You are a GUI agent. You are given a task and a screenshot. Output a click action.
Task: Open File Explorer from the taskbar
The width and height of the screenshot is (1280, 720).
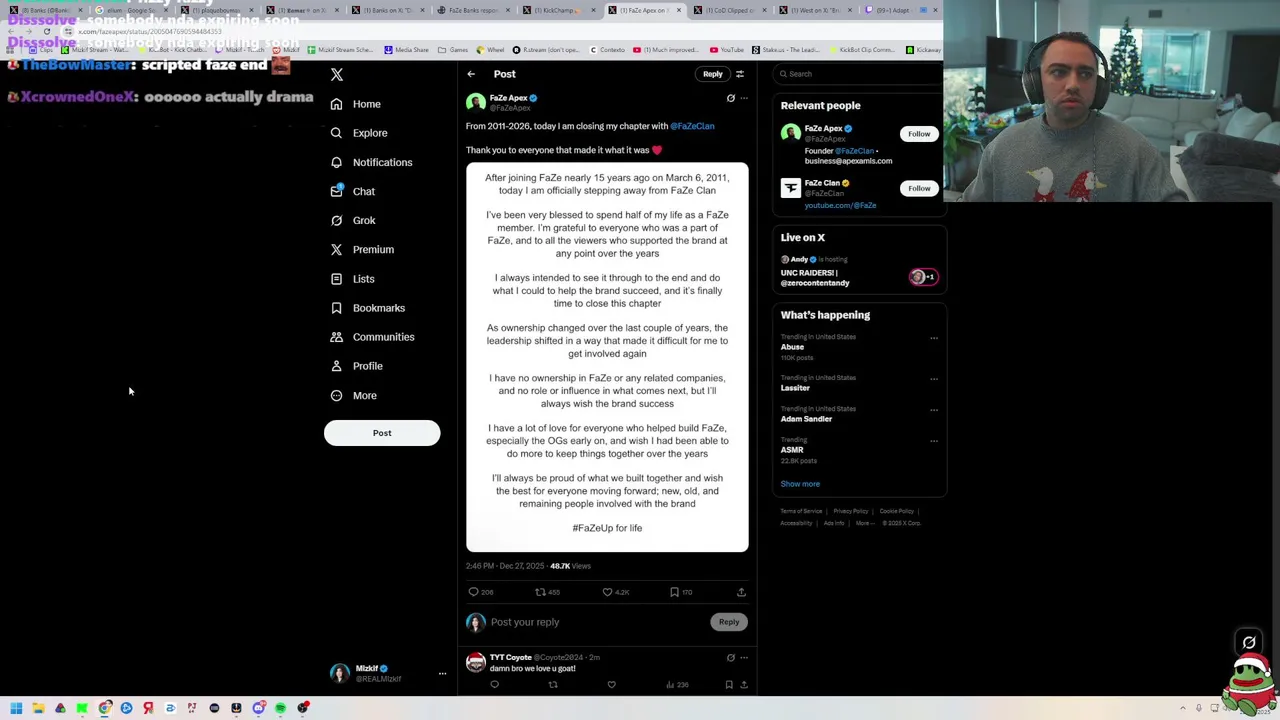click(x=38, y=708)
